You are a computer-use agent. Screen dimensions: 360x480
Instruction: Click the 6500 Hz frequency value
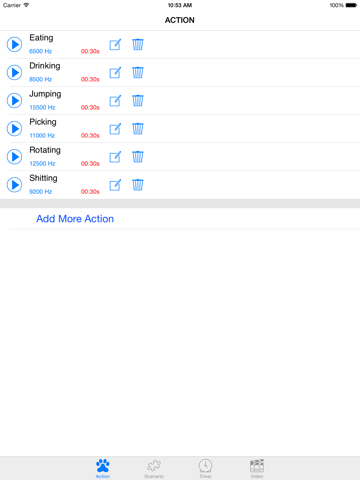[40, 51]
